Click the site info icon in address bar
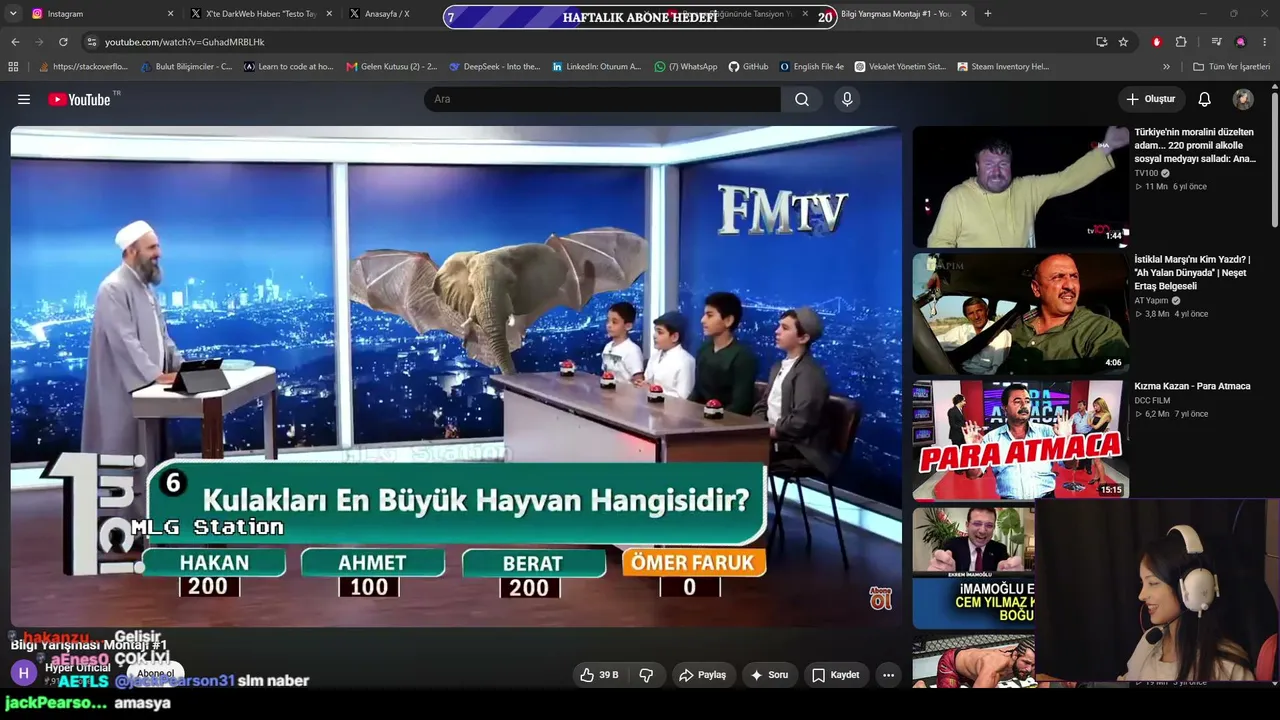The height and width of the screenshot is (720, 1280). pyautogui.click(x=91, y=42)
